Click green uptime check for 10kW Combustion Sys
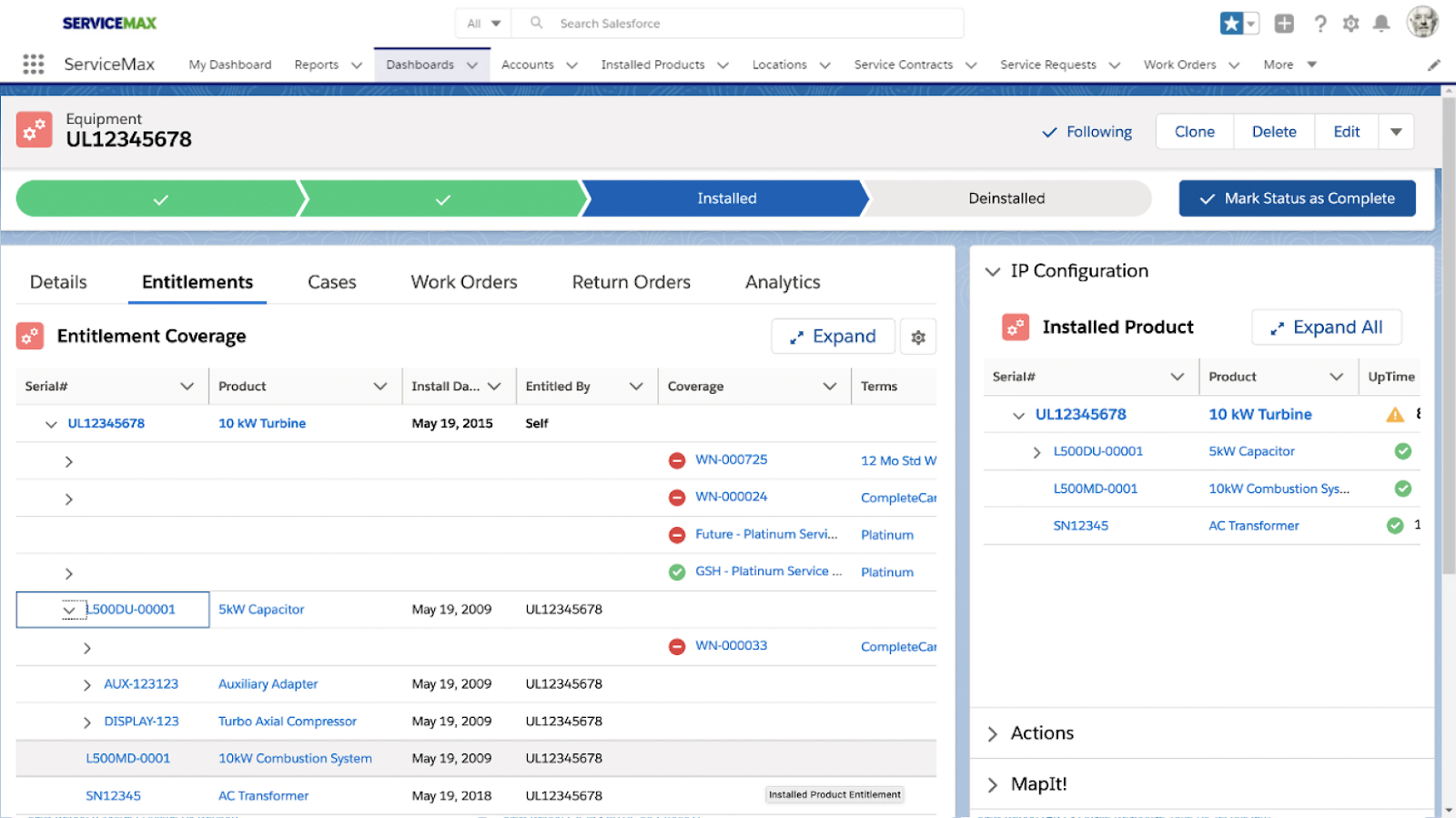This screenshot has height=818, width=1456. point(1403,489)
